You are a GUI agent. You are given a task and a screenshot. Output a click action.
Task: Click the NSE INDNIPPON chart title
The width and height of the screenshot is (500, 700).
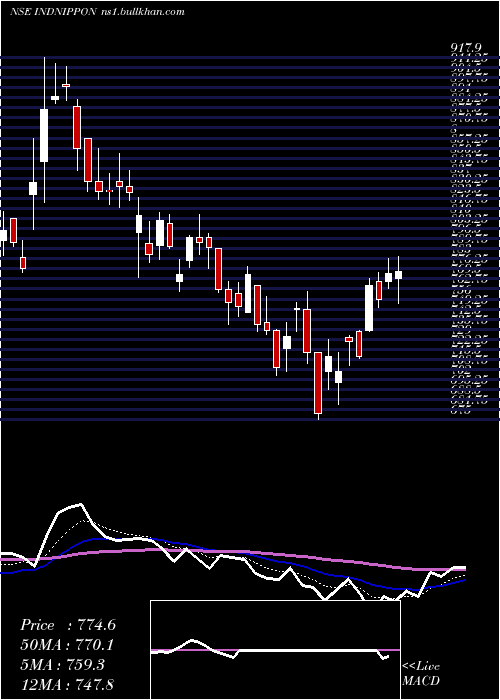click(x=52, y=12)
